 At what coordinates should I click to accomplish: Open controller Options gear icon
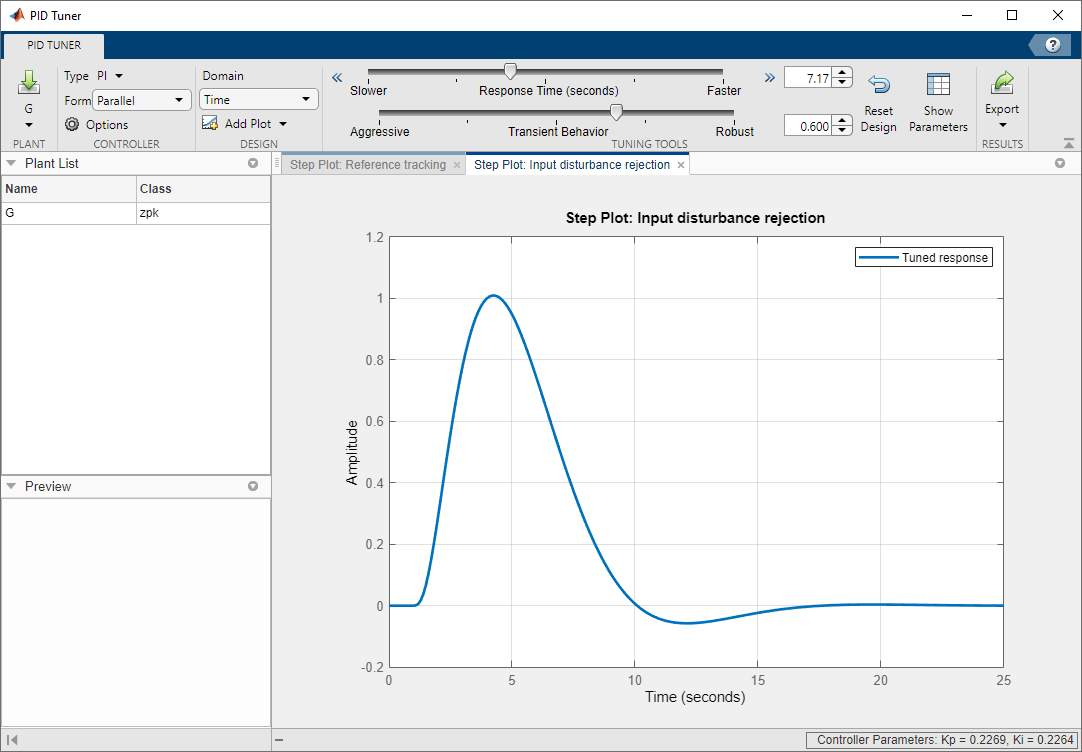click(x=72, y=125)
